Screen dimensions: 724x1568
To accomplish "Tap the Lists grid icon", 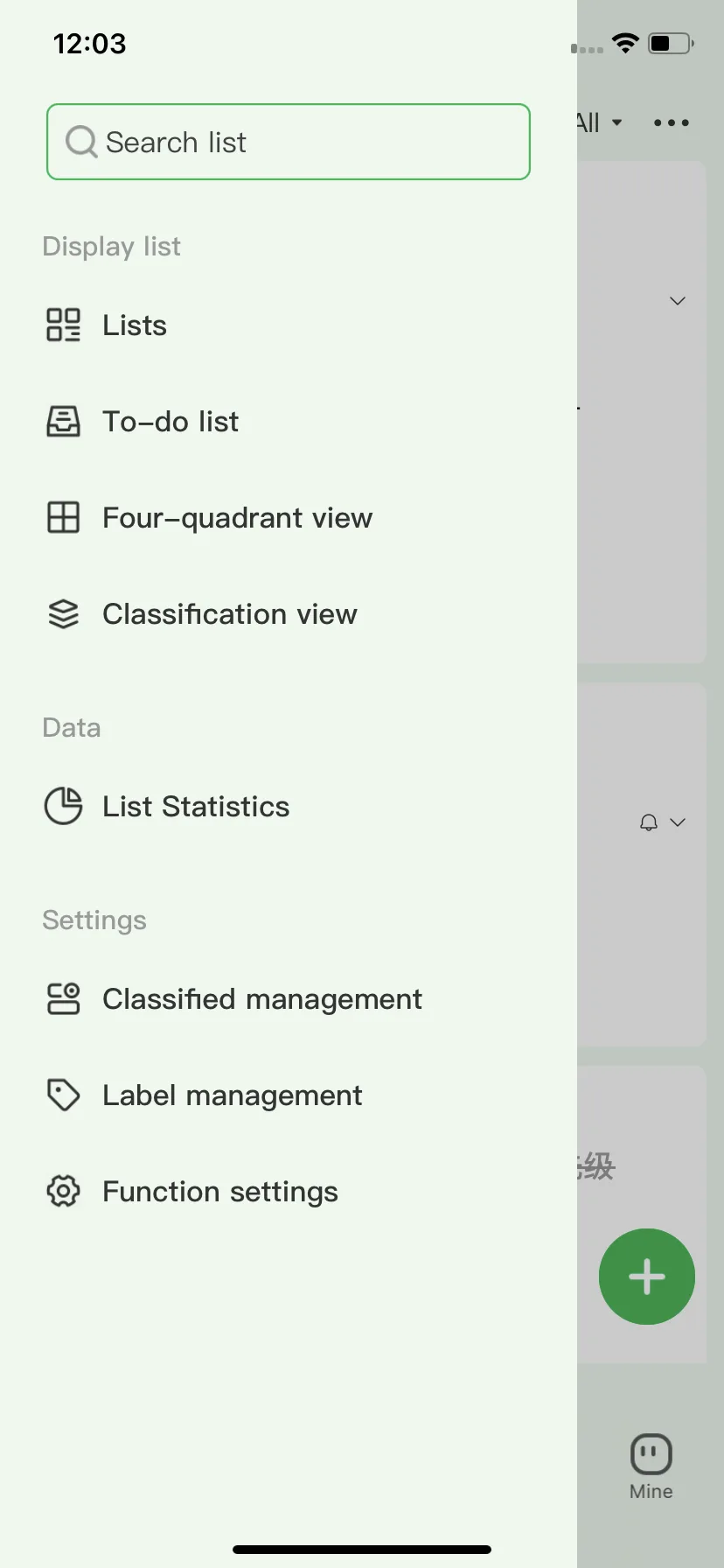I will coord(63,325).
